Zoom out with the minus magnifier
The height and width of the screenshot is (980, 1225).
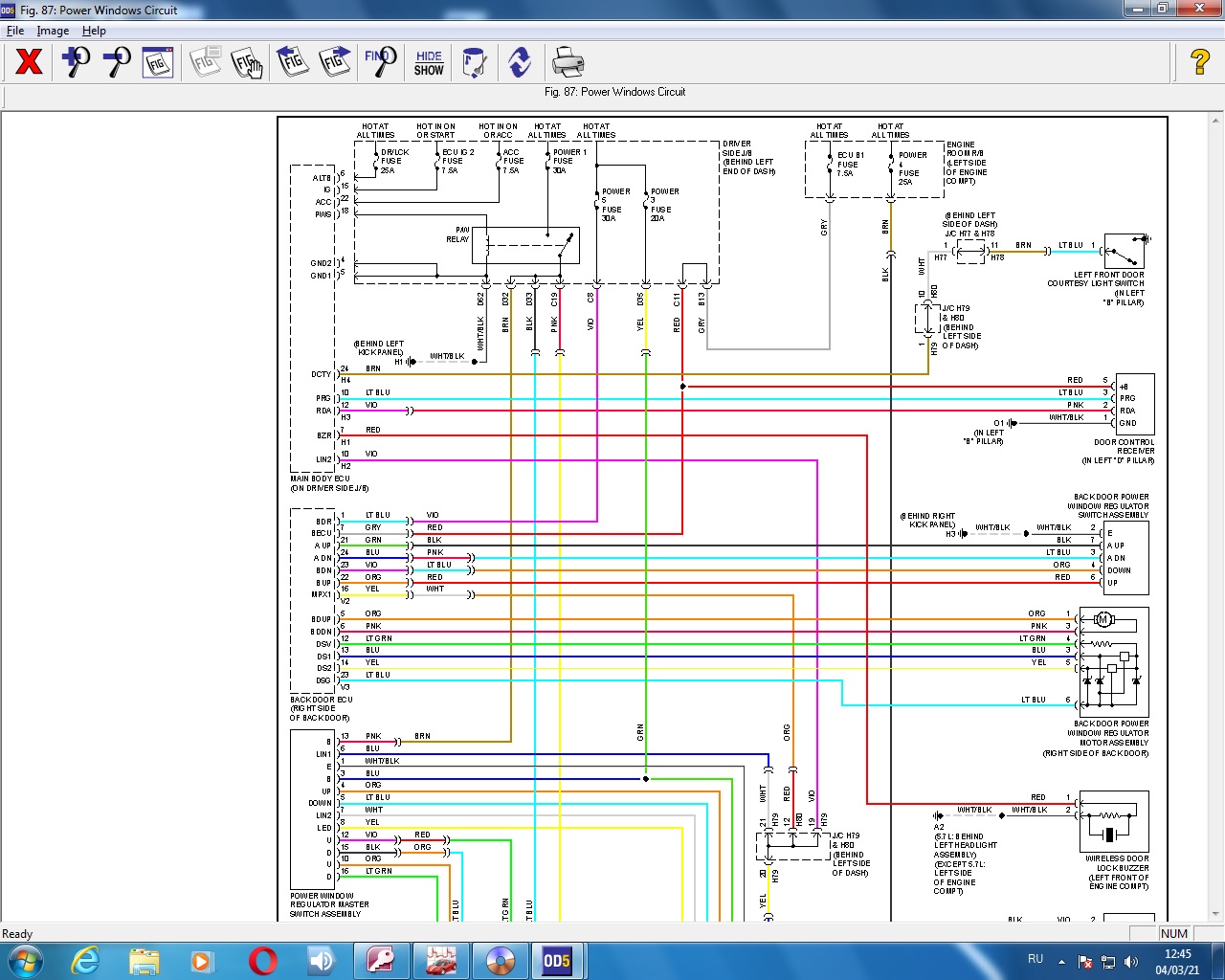tap(117, 62)
